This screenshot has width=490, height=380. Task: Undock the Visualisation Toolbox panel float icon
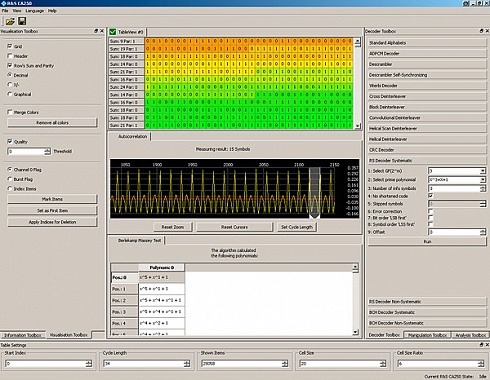coord(96,31)
